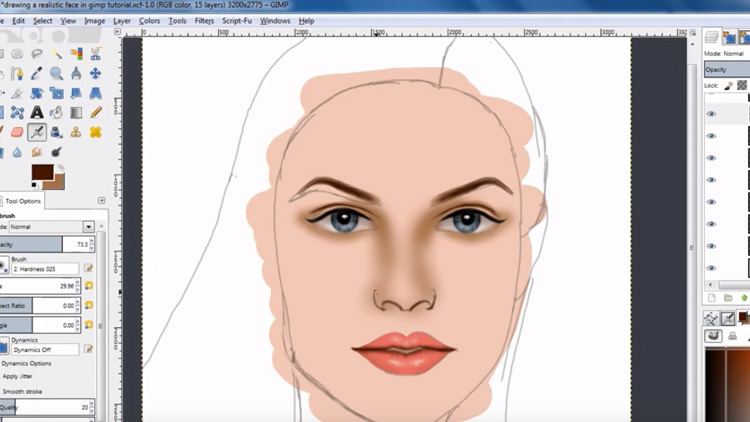The width and height of the screenshot is (750, 422).
Task: Open the Tool Options tab configuration menu
Action: (x=103, y=201)
